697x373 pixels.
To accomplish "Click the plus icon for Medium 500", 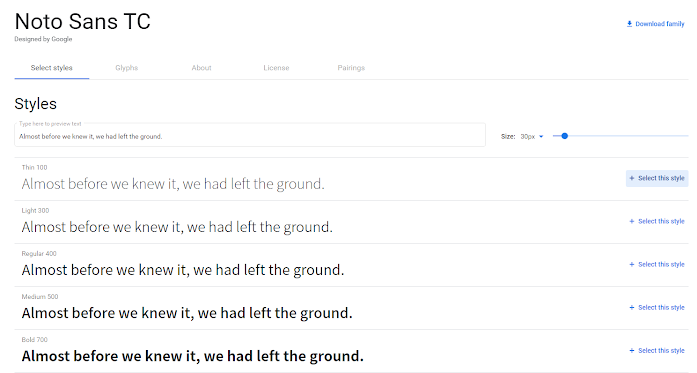I will coord(632,308).
